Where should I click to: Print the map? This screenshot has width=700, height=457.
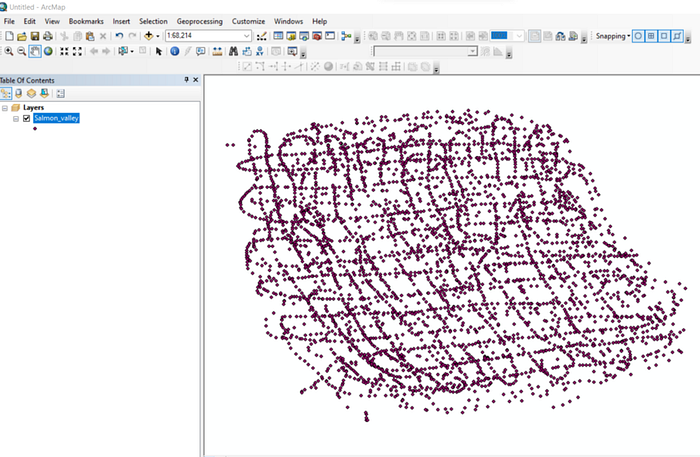[48, 36]
